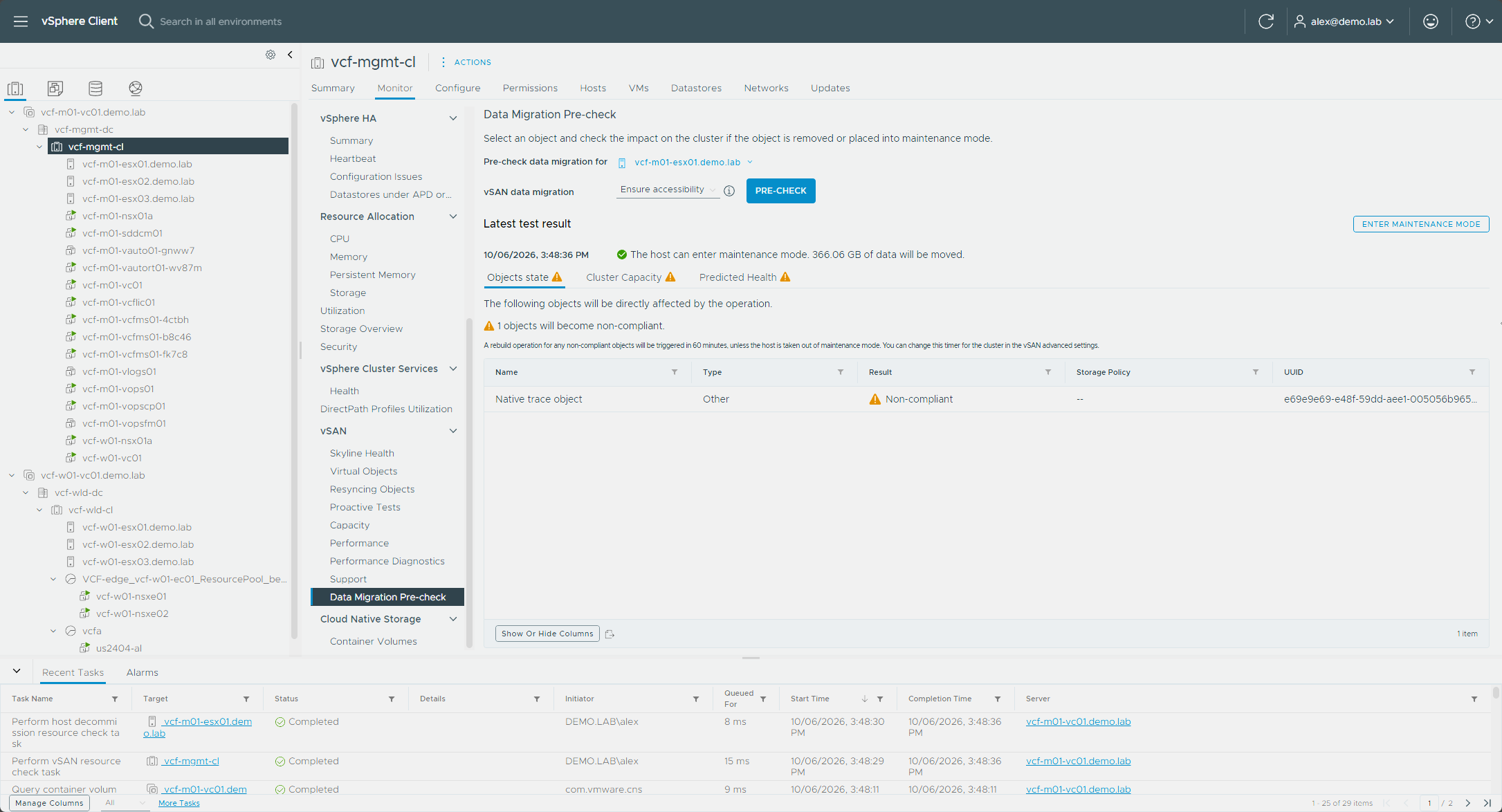
Task: Click the PRE-CHECK button
Action: click(780, 191)
